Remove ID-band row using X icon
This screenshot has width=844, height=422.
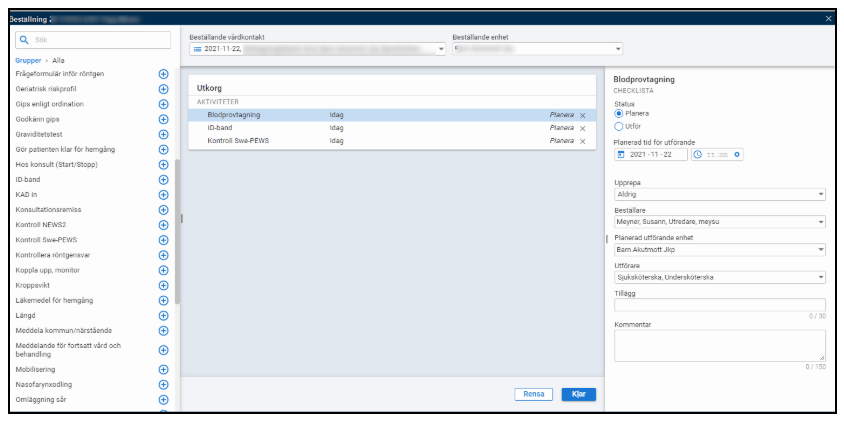click(x=583, y=128)
